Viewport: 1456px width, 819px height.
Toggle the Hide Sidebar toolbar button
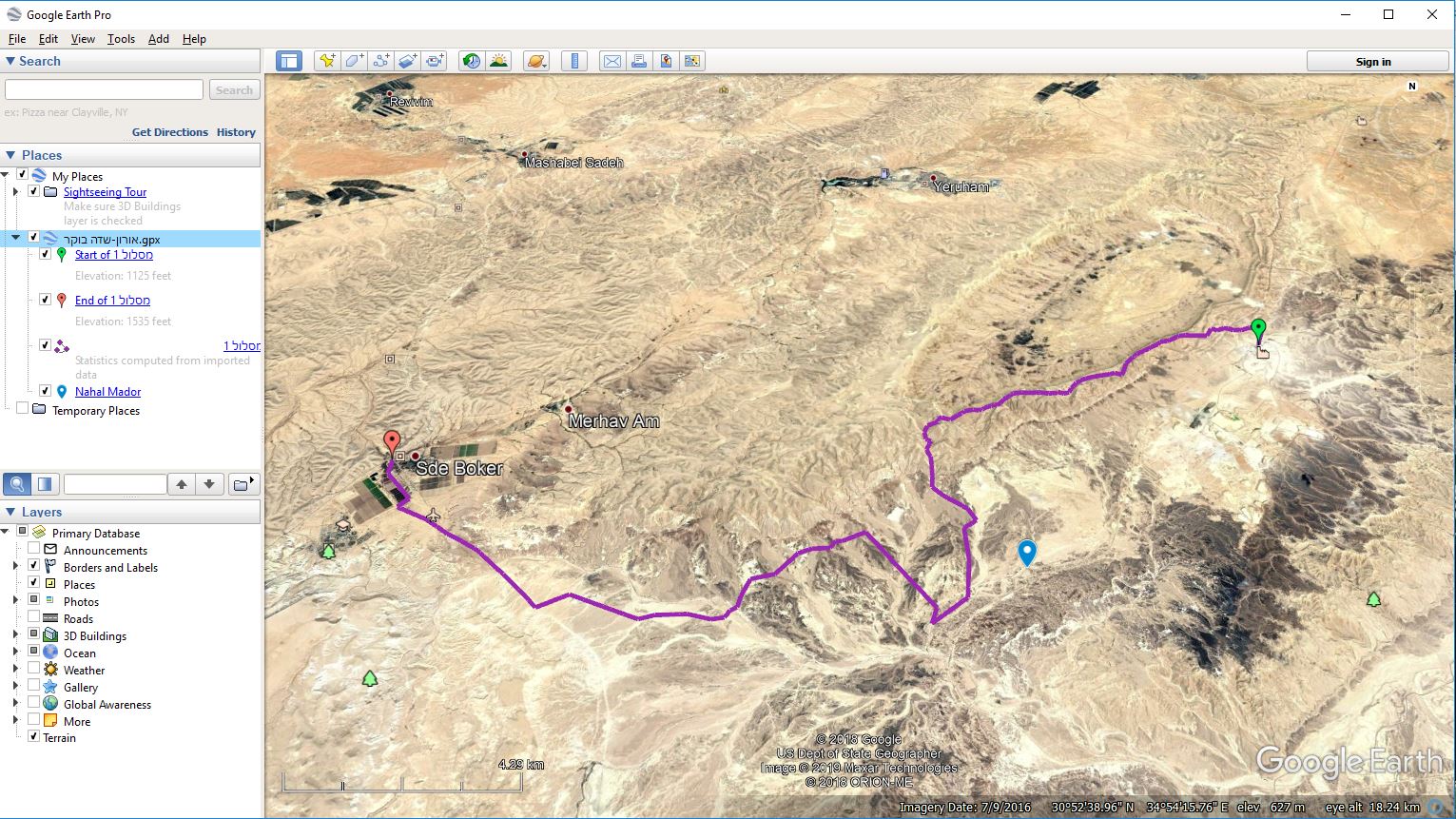(x=288, y=61)
